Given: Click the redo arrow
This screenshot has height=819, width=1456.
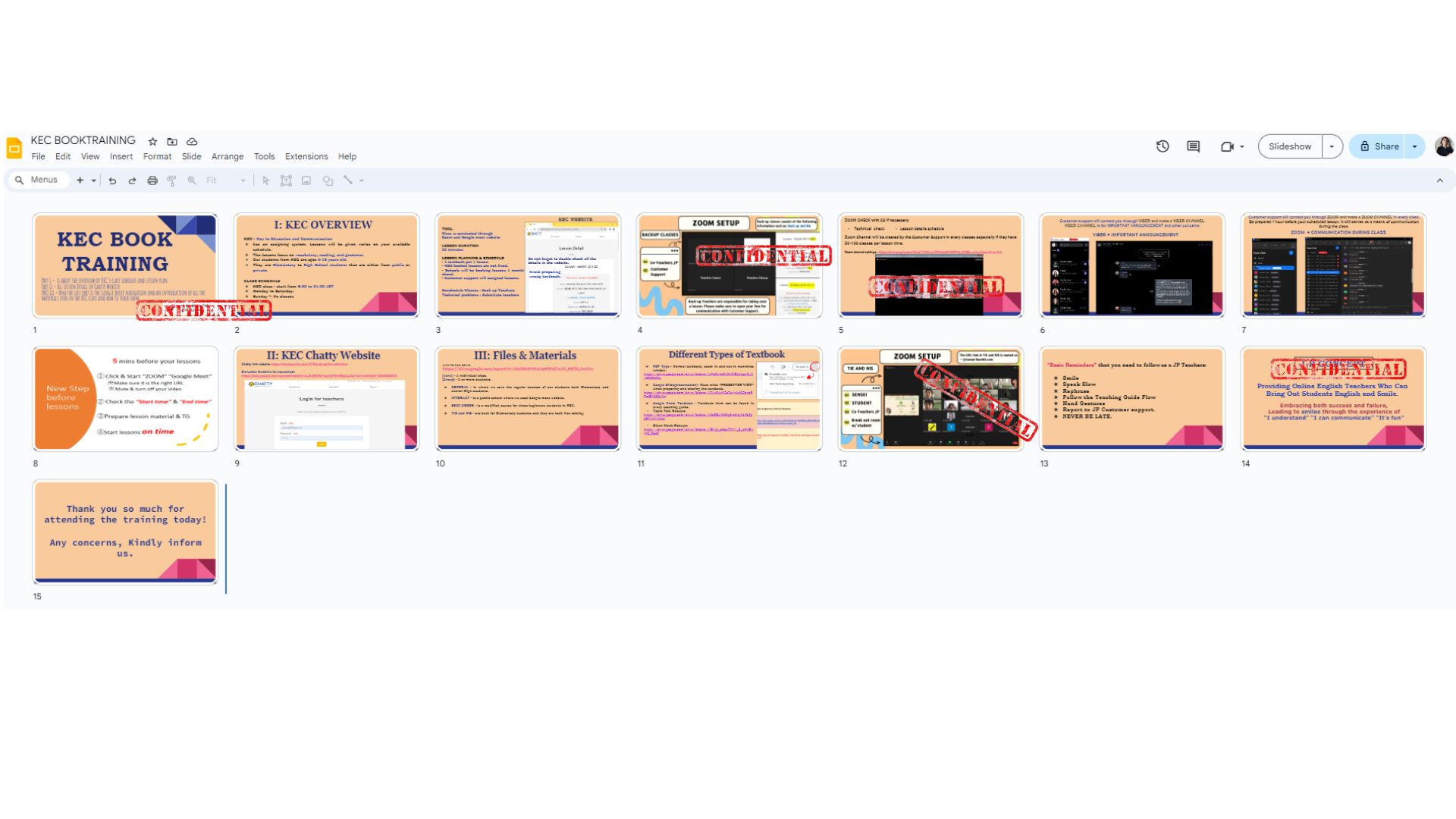Looking at the screenshot, I should [132, 180].
